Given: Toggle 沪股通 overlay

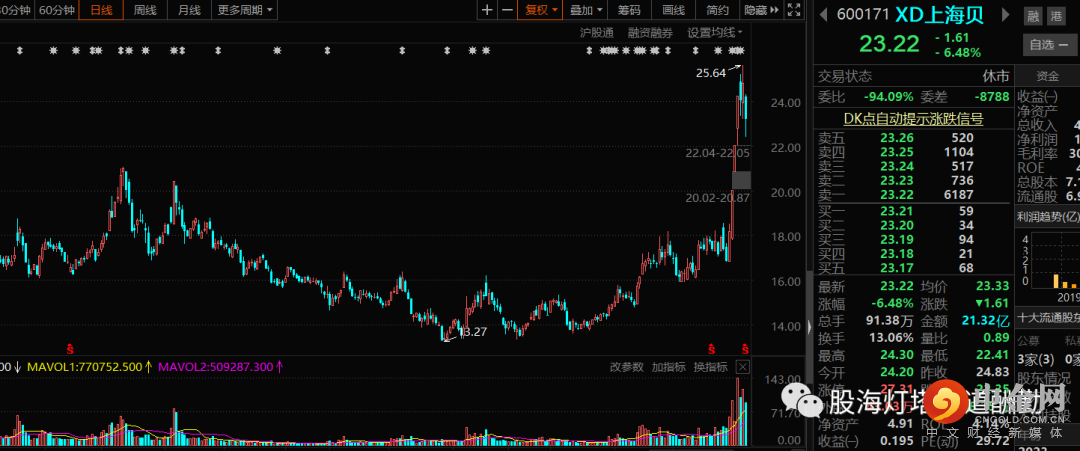Looking at the screenshot, I should pos(596,32).
